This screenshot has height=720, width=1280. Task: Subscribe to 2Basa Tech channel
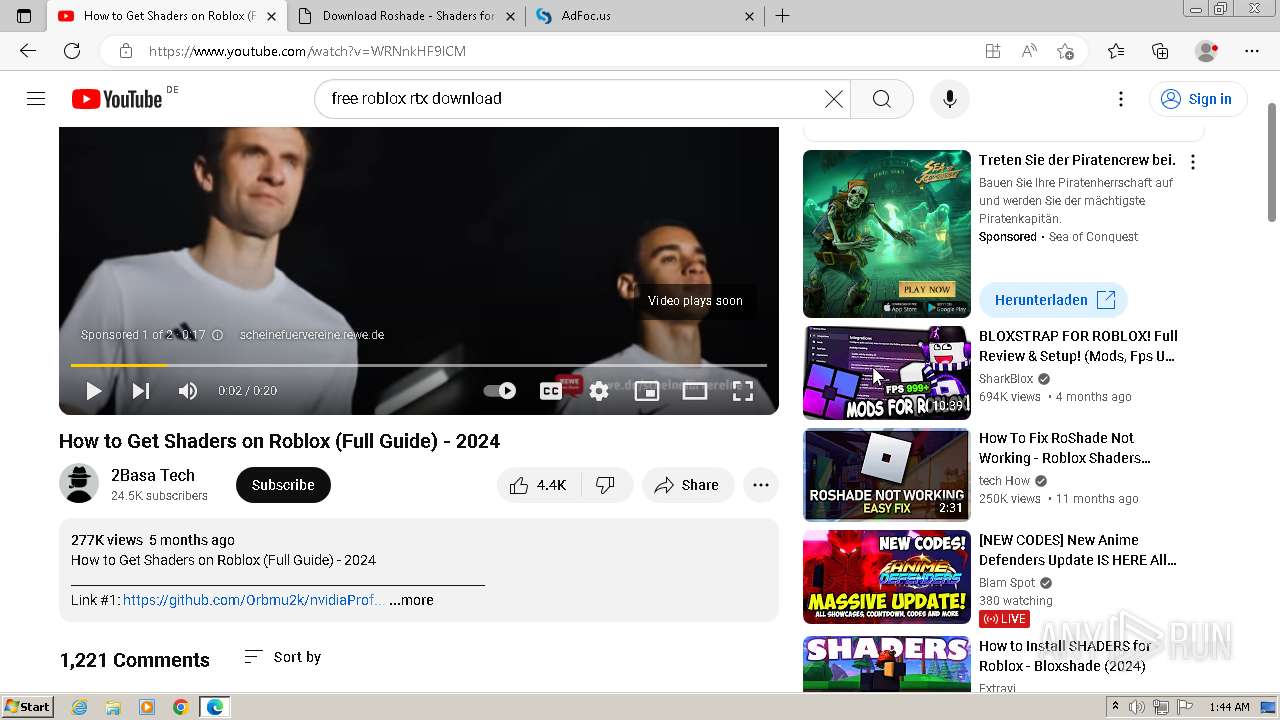[x=283, y=485]
